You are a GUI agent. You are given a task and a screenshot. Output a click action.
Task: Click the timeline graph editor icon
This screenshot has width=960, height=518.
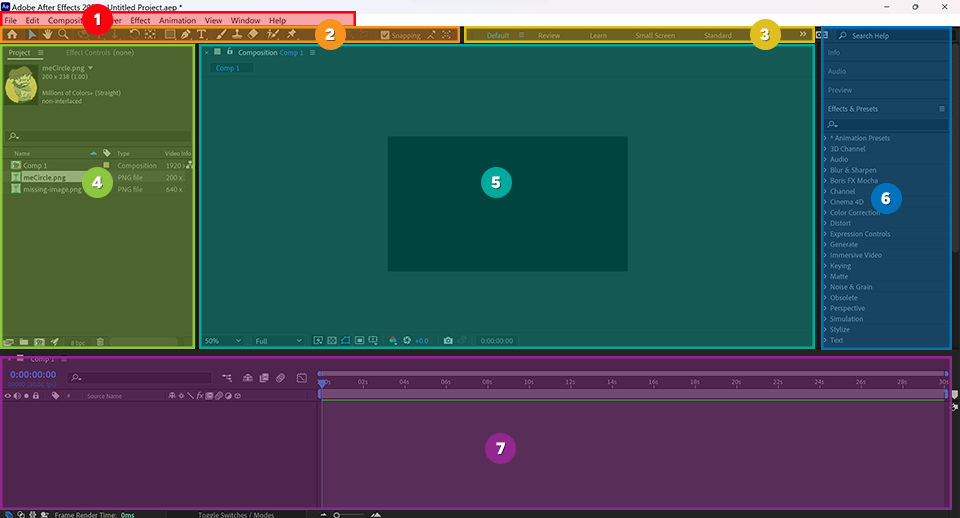coord(302,378)
